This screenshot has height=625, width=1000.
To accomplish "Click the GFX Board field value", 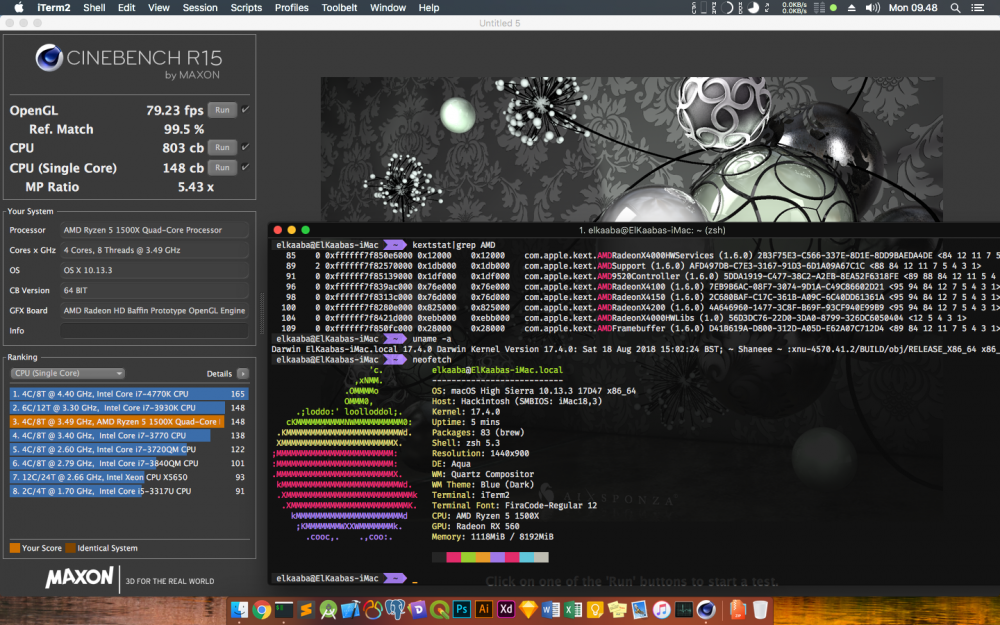I will pyautogui.click(x=154, y=311).
